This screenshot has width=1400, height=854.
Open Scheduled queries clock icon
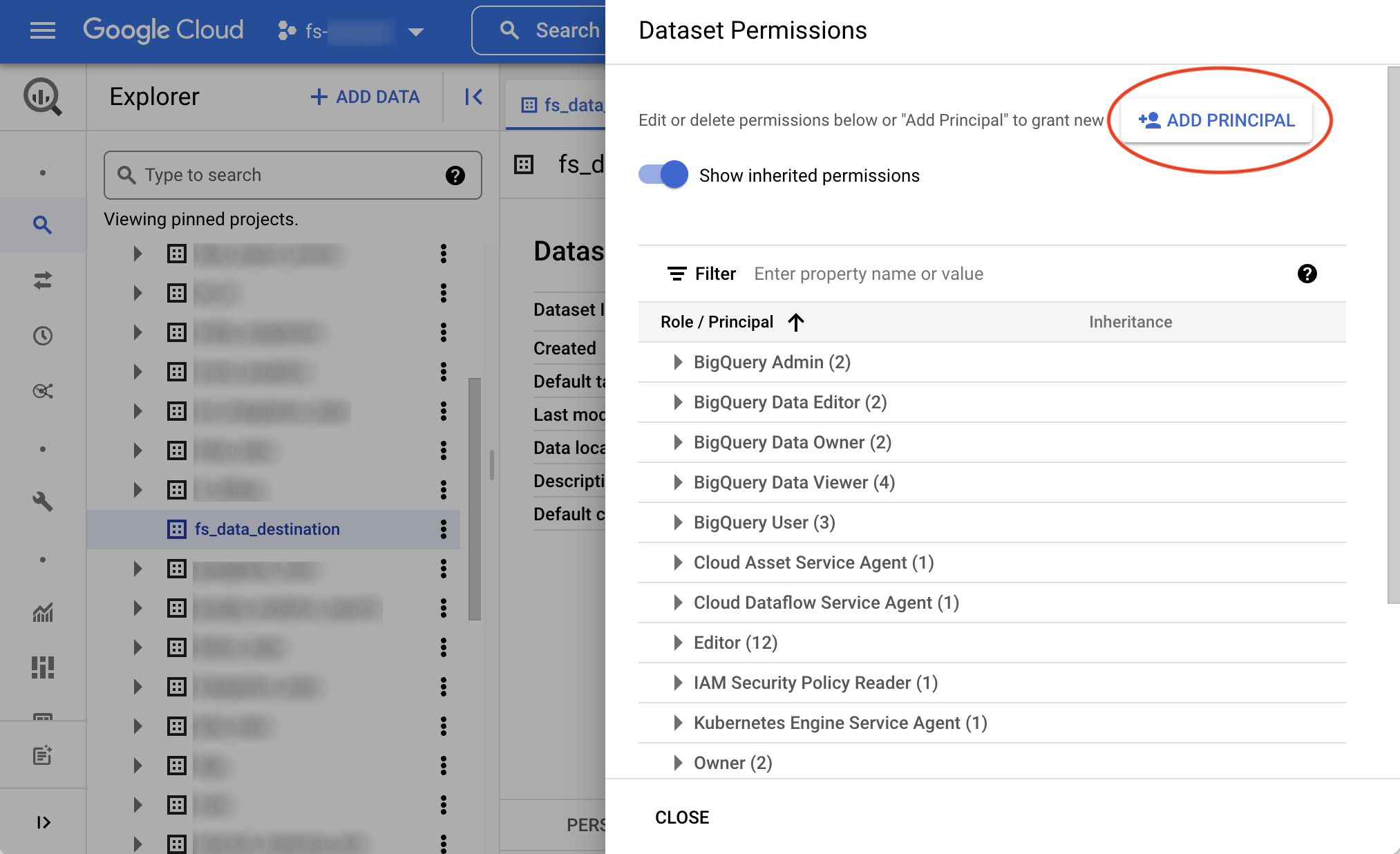click(x=43, y=336)
